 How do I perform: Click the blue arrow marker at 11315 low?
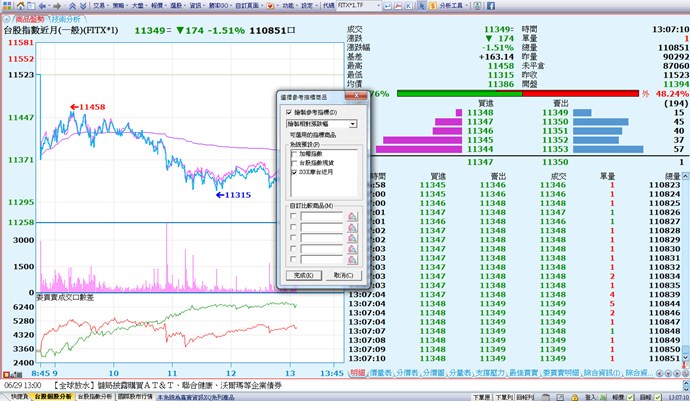(220, 195)
